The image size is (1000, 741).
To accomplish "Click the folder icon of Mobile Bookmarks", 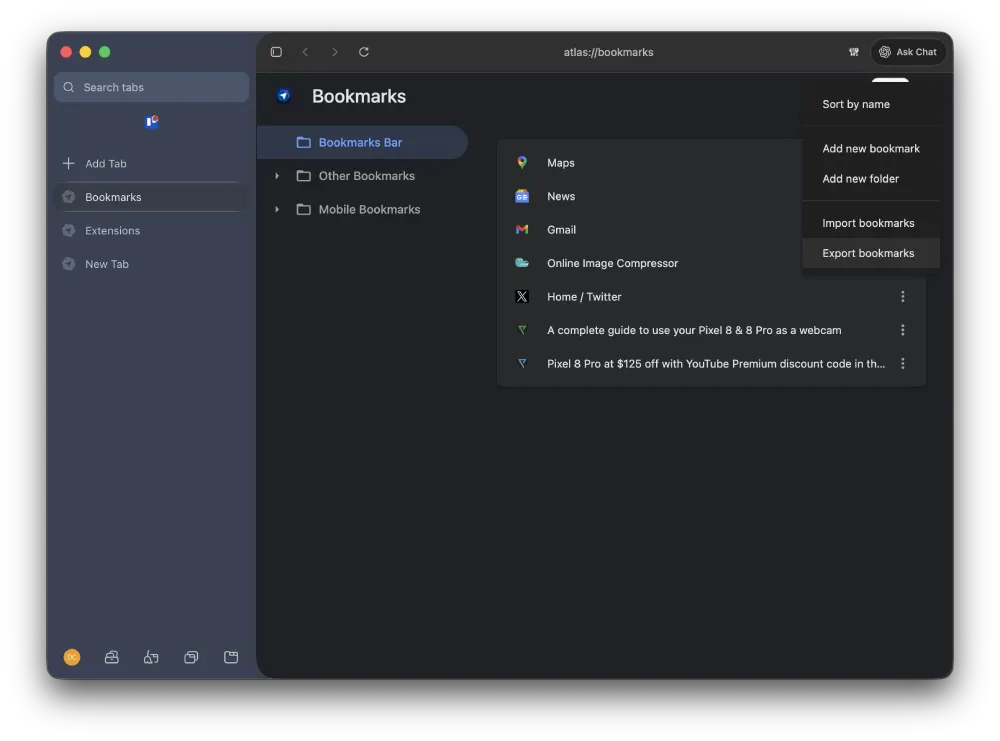I will coord(304,209).
